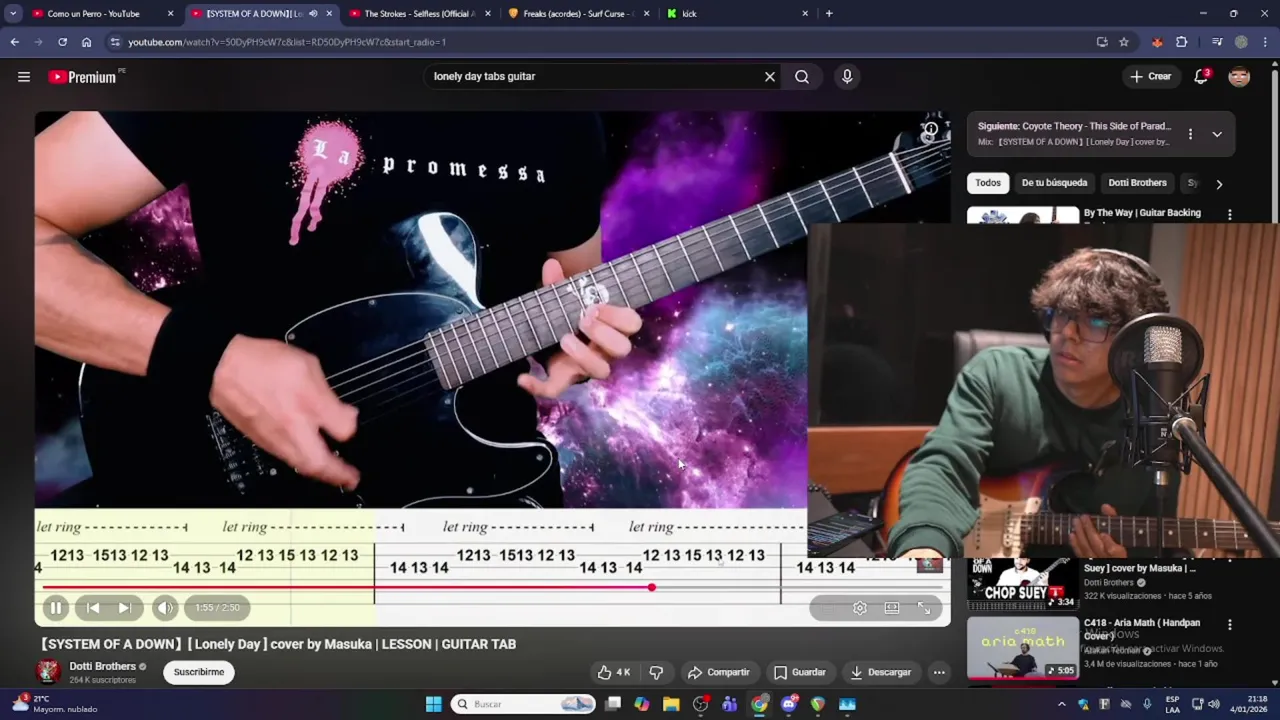The width and height of the screenshot is (1280, 720).
Task: Open options for 'By The Way' video
Action: [x=1230, y=214]
